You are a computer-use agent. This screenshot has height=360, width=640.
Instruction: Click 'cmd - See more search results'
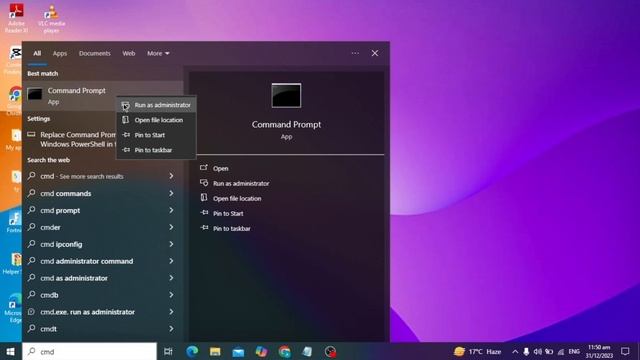82,176
